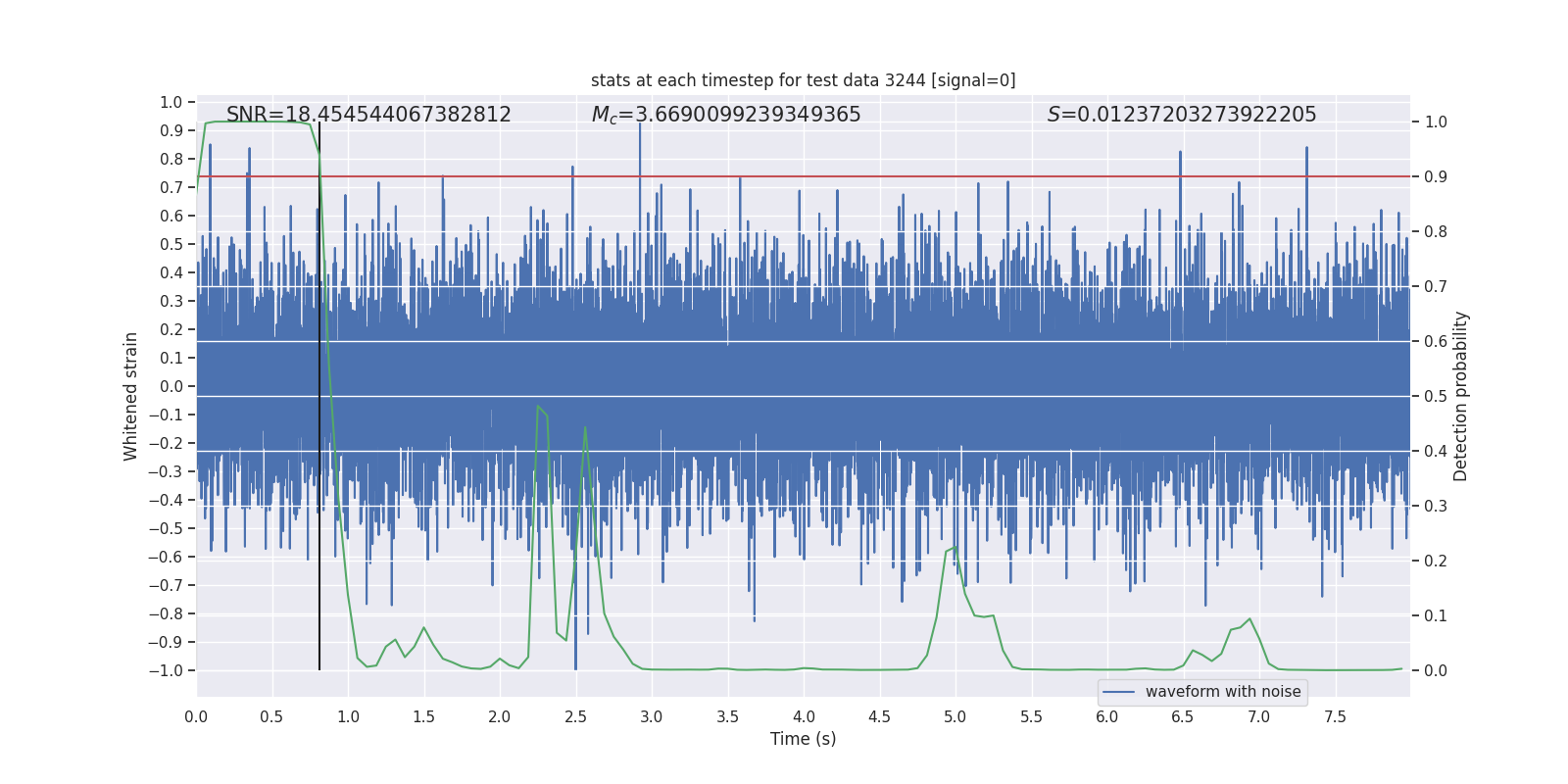Click the plot title text

pos(803,80)
